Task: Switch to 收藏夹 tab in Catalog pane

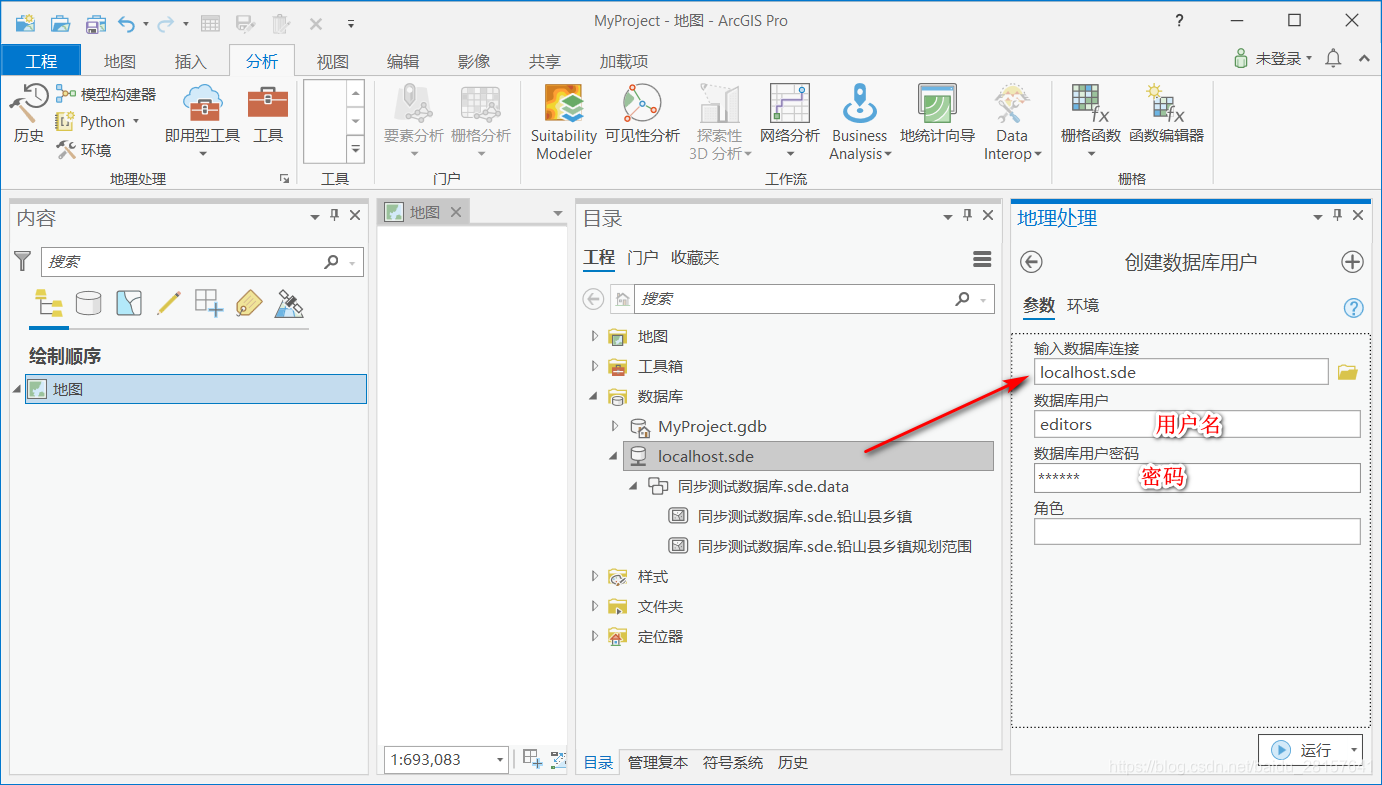Action: pyautogui.click(x=695, y=258)
